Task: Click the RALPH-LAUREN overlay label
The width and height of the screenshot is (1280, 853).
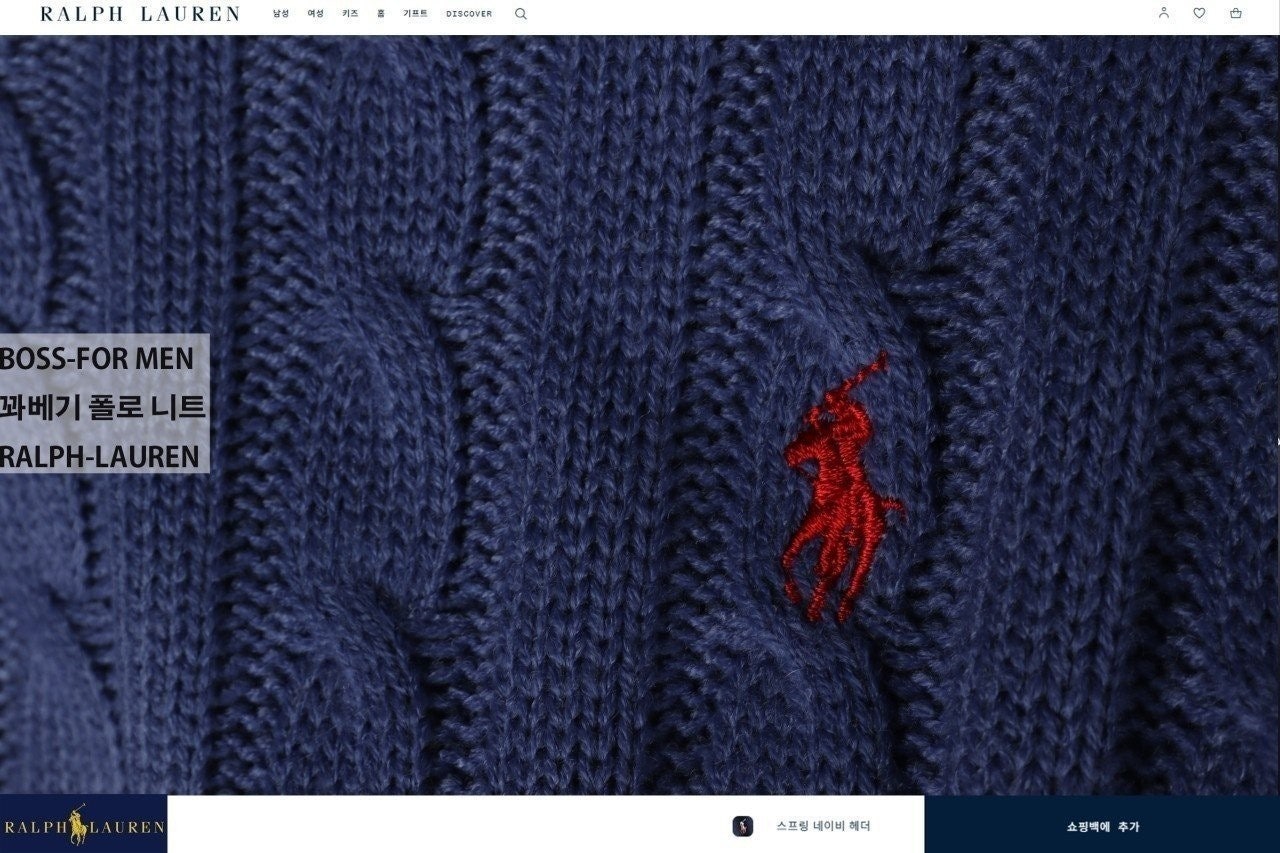Action: 100,457
